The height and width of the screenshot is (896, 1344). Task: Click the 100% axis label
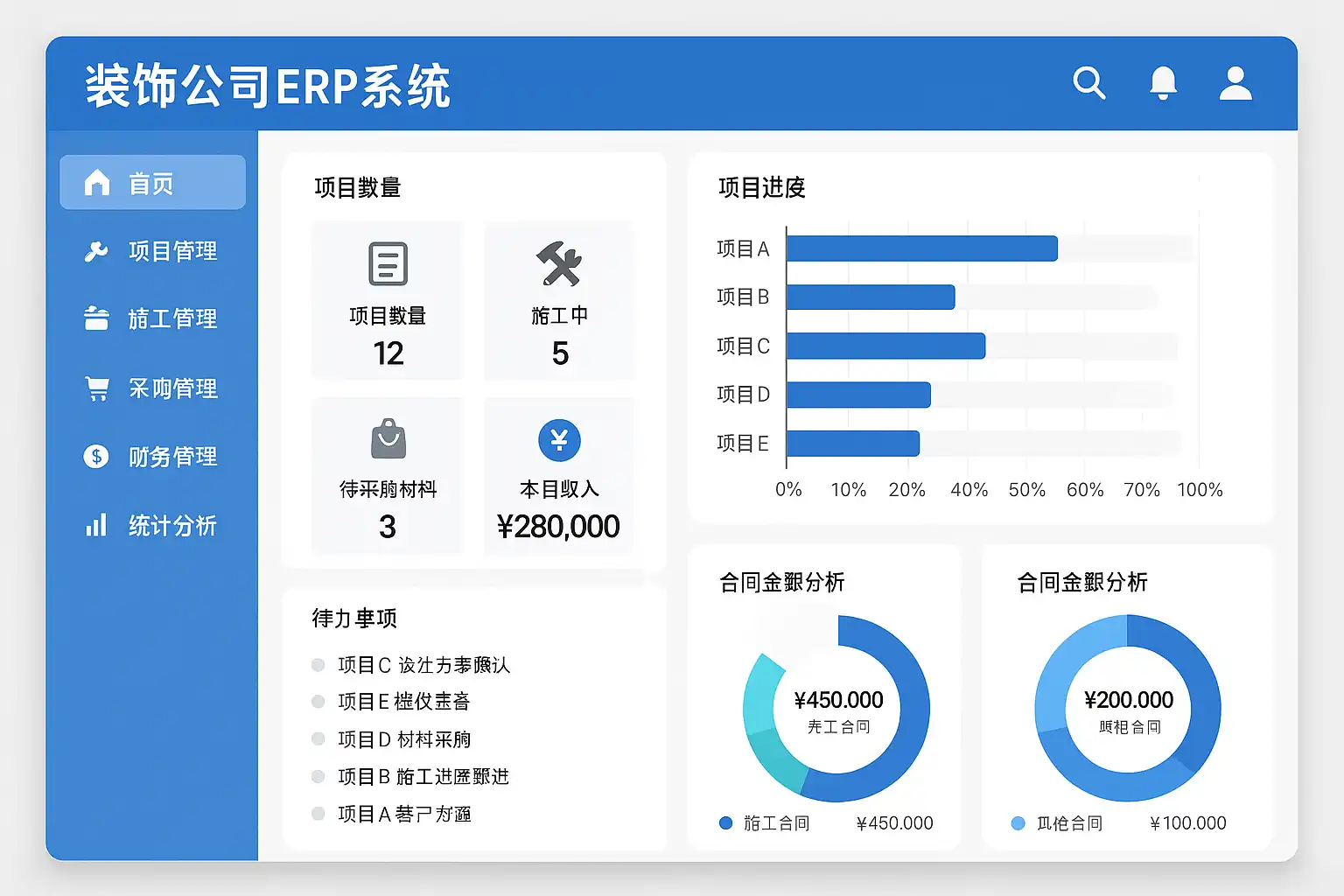1200,490
